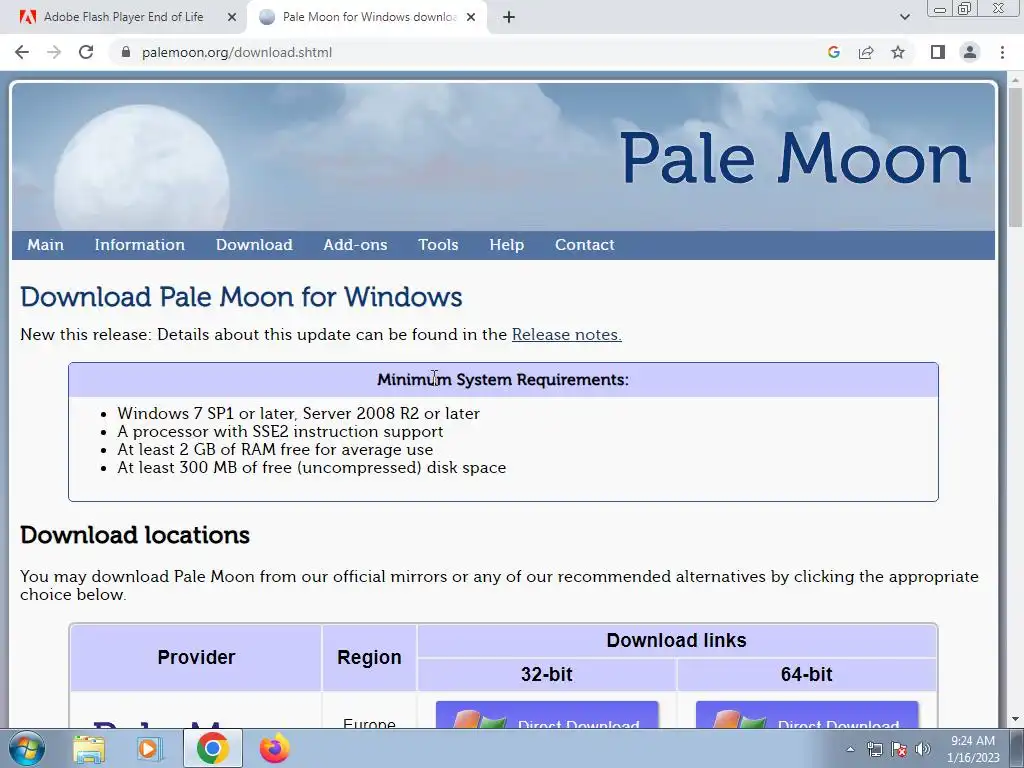Share this page using the share icon
Viewport: 1024px width, 768px height.
click(866, 52)
